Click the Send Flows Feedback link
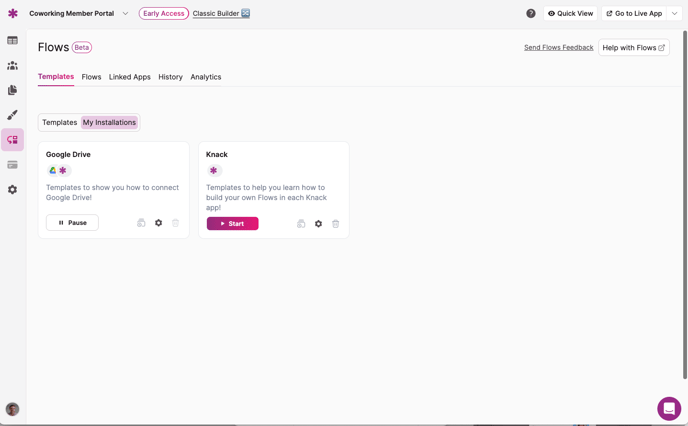Viewport: 688px width, 426px height. pyautogui.click(x=559, y=47)
